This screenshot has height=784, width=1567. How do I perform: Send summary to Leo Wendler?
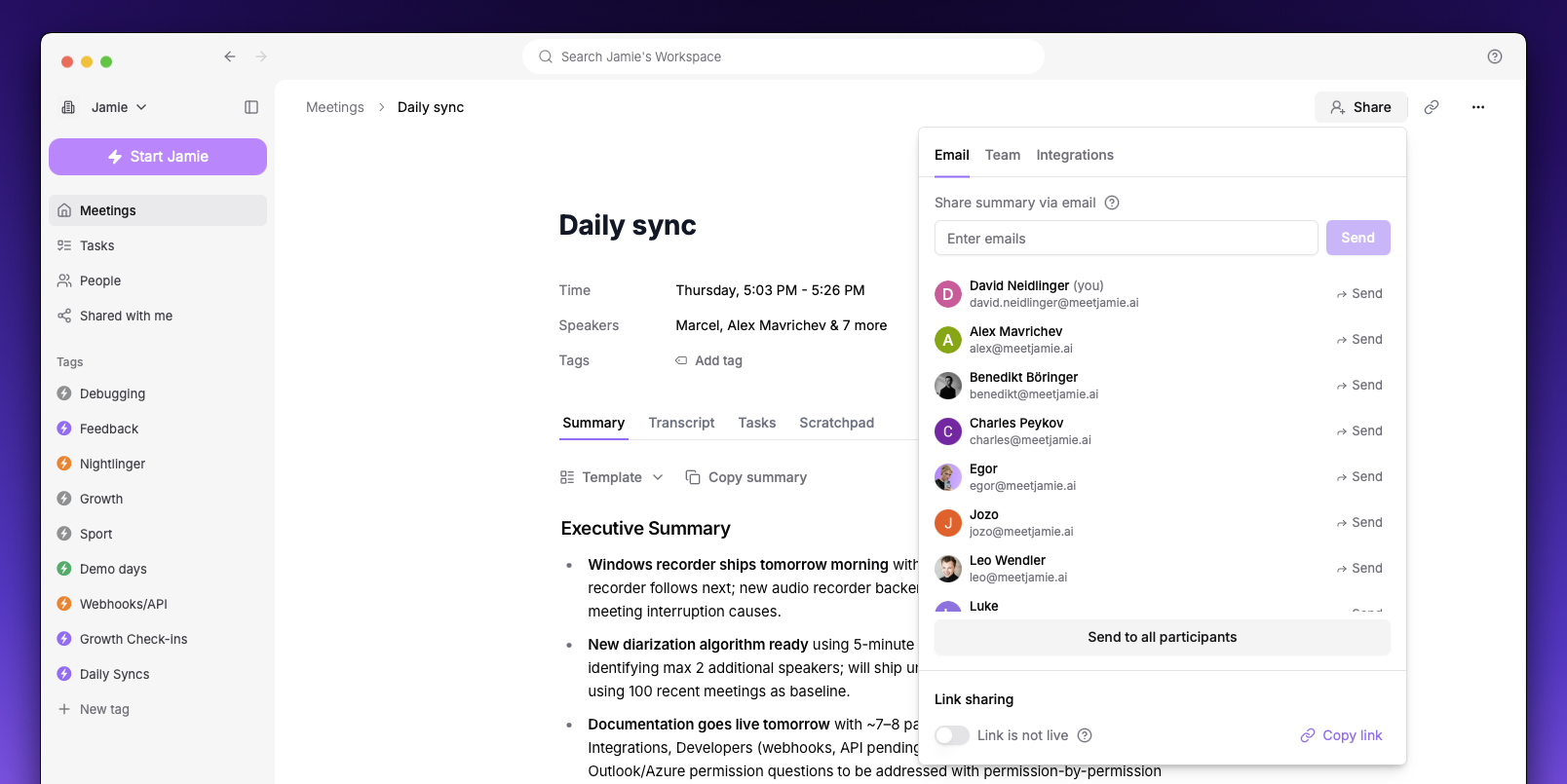[1359, 569]
